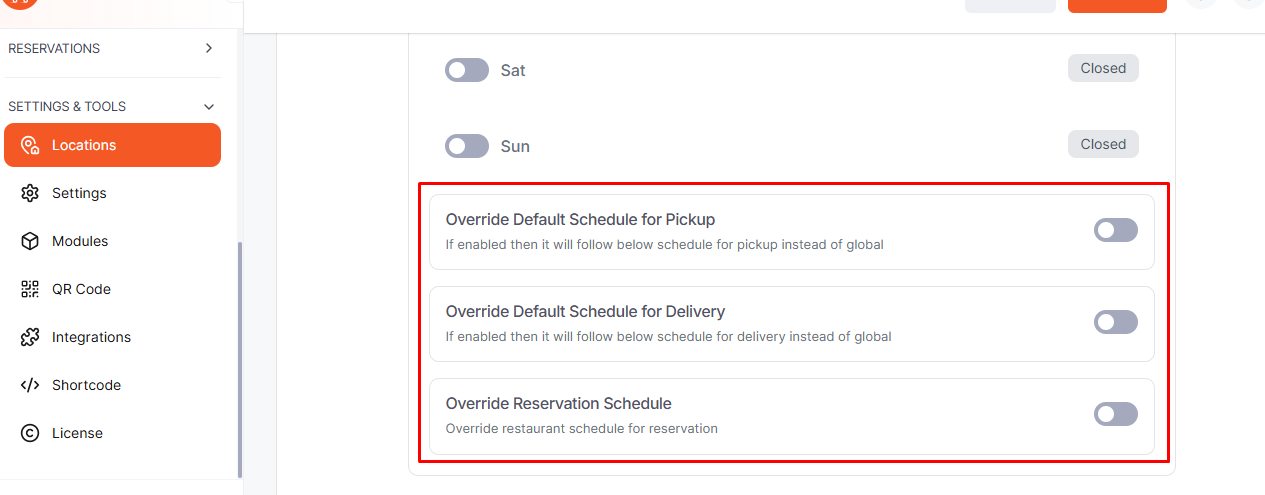Click the Modules cube icon
Image resolution: width=1265 pixels, height=495 pixels.
pyautogui.click(x=30, y=241)
